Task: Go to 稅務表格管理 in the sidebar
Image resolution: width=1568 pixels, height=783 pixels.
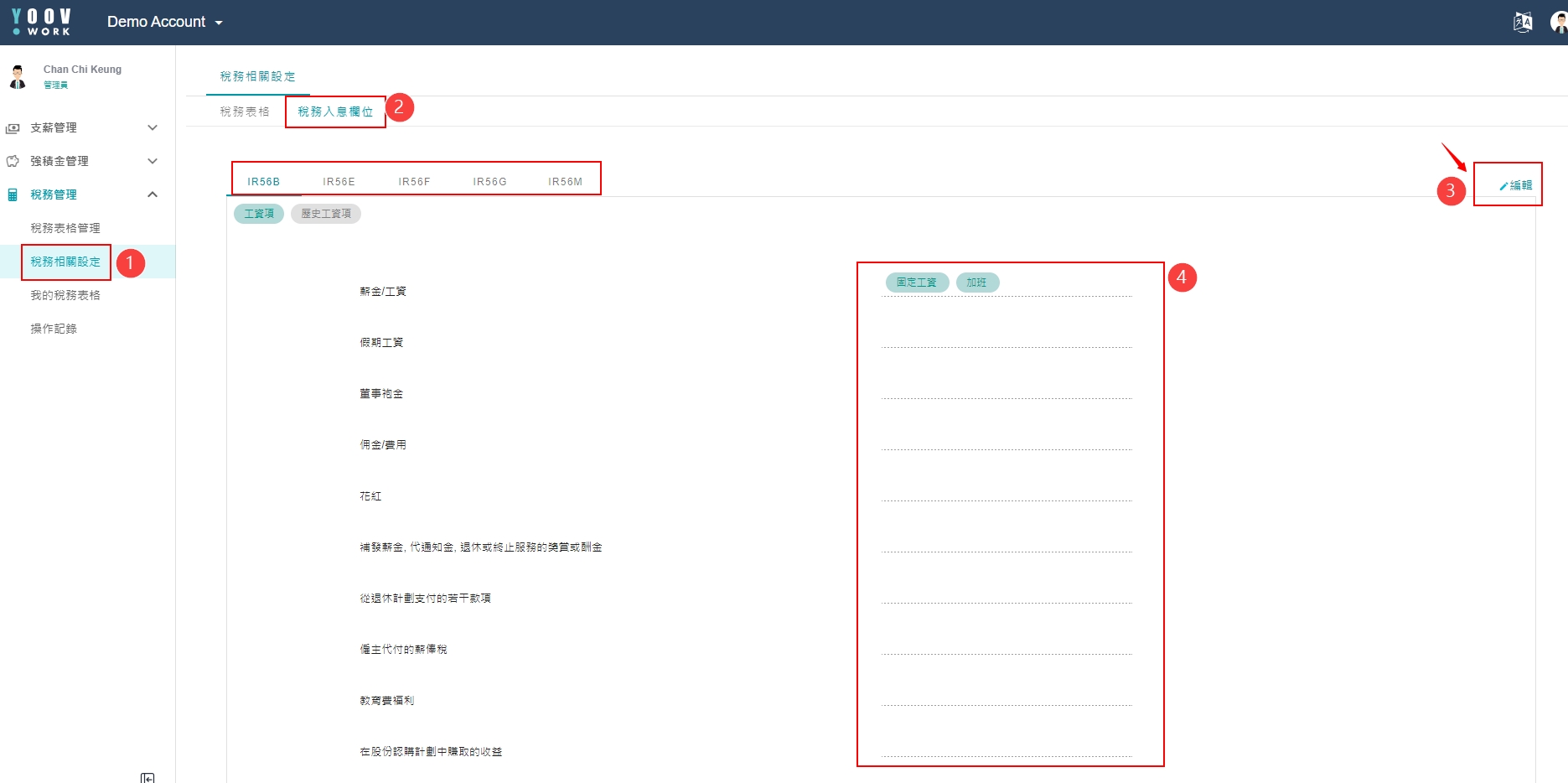Action: point(65,228)
